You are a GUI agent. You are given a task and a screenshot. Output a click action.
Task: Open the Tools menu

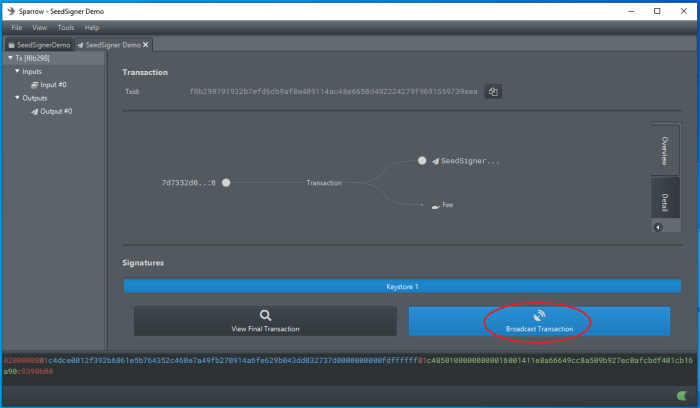pos(66,28)
